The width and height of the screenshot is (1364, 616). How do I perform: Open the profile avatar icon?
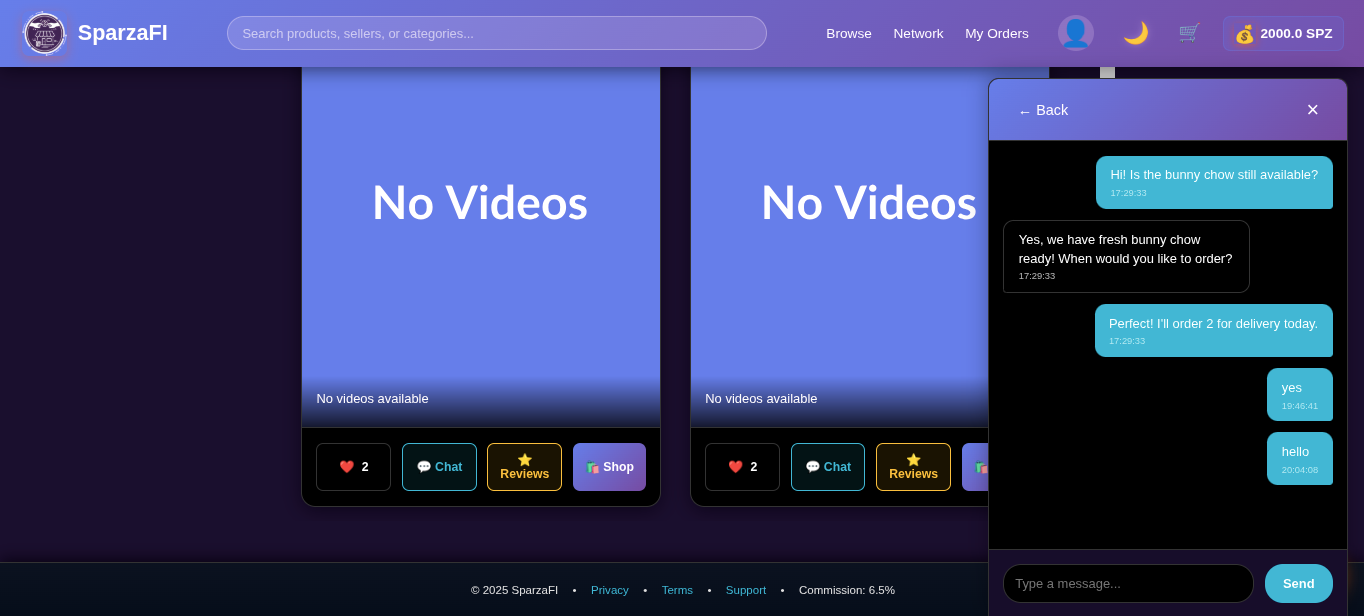(x=1076, y=32)
